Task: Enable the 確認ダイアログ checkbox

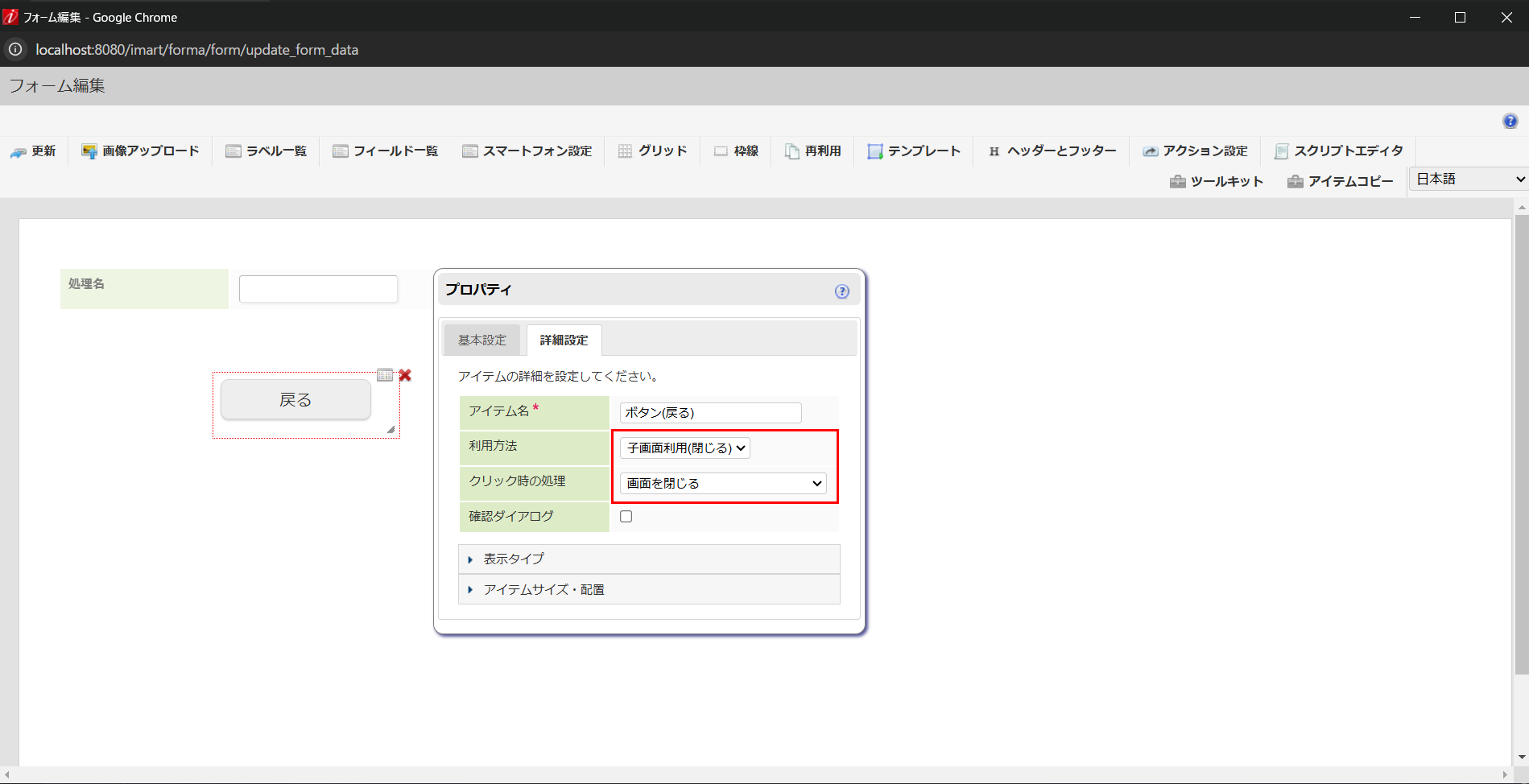Action: [626, 517]
